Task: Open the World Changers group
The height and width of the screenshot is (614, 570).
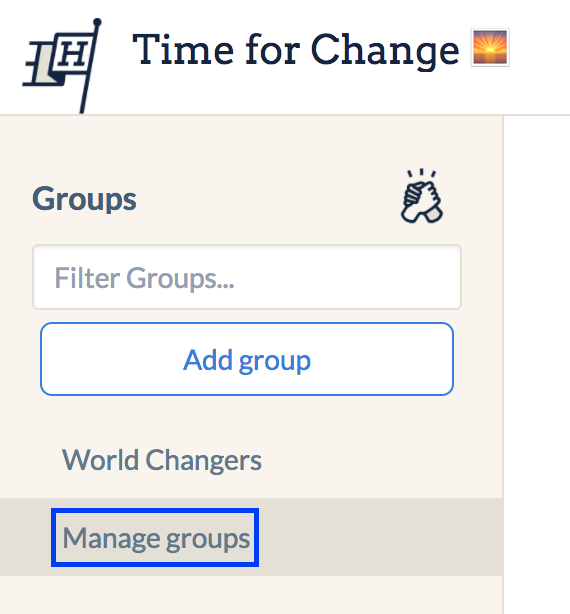Action: [162, 460]
